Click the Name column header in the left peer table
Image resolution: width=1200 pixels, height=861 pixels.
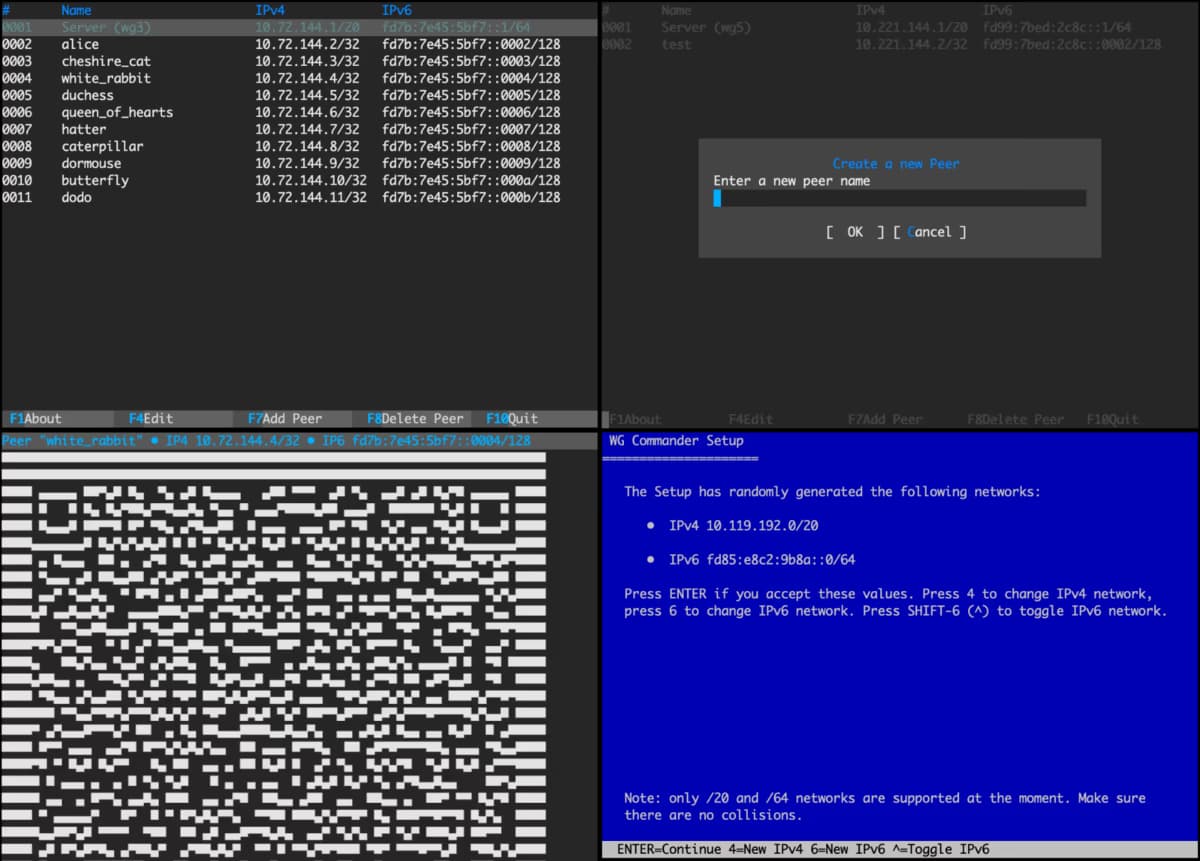pos(76,10)
